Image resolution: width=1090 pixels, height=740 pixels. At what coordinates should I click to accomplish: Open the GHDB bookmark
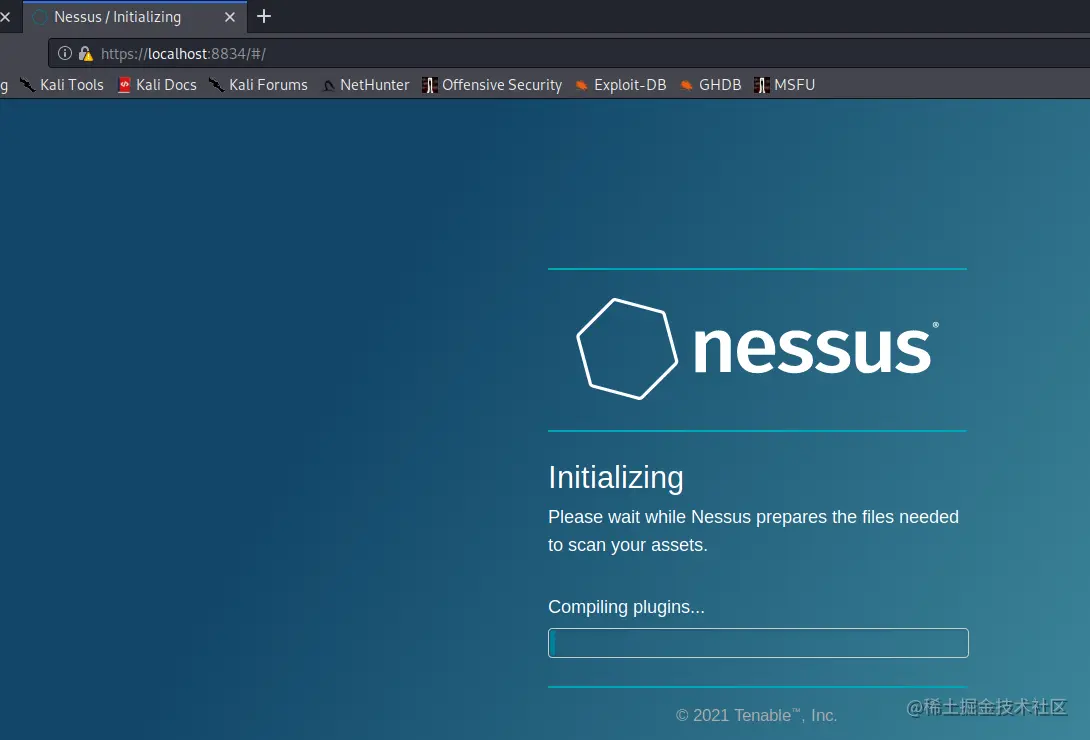[710, 85]
